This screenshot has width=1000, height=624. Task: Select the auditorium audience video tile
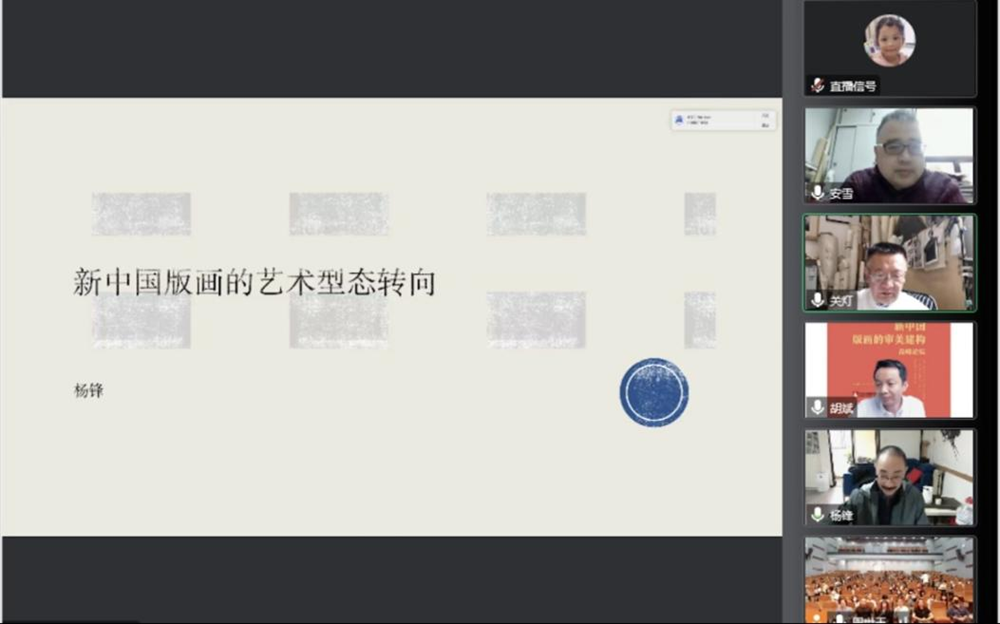tap(889, 580)
